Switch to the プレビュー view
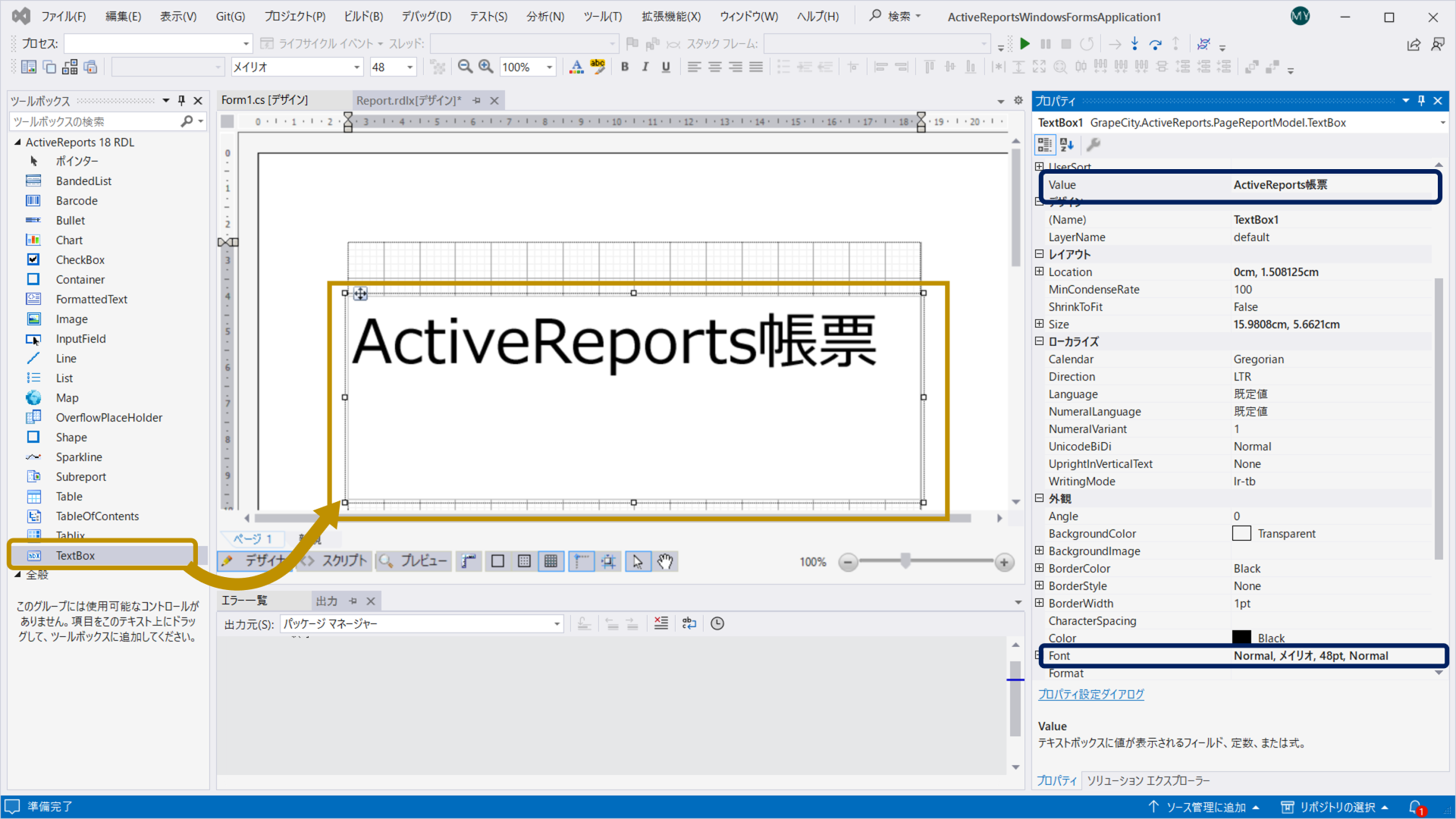This screenshot has width=1456, height=819. [x=414, y=561]
